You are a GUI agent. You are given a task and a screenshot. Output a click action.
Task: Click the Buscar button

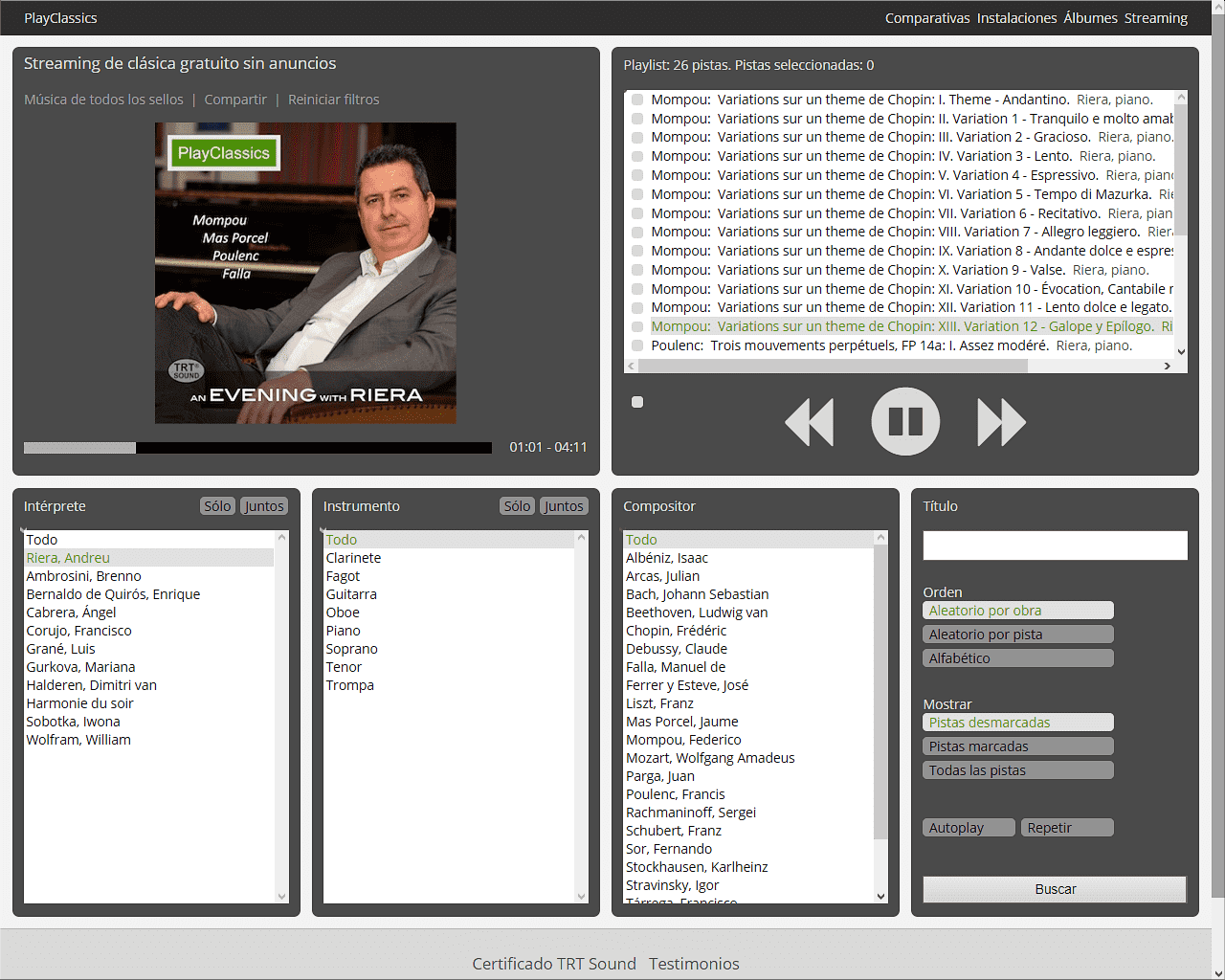pyautogui.click(x=1055, y=889)
